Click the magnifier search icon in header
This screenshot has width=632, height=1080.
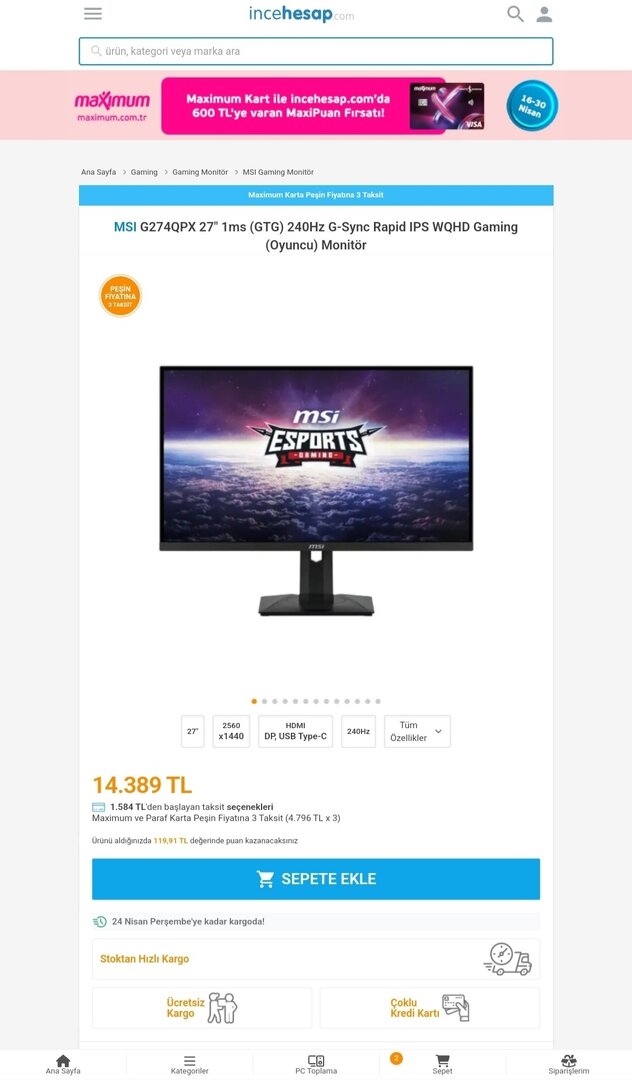pos(515,14)
